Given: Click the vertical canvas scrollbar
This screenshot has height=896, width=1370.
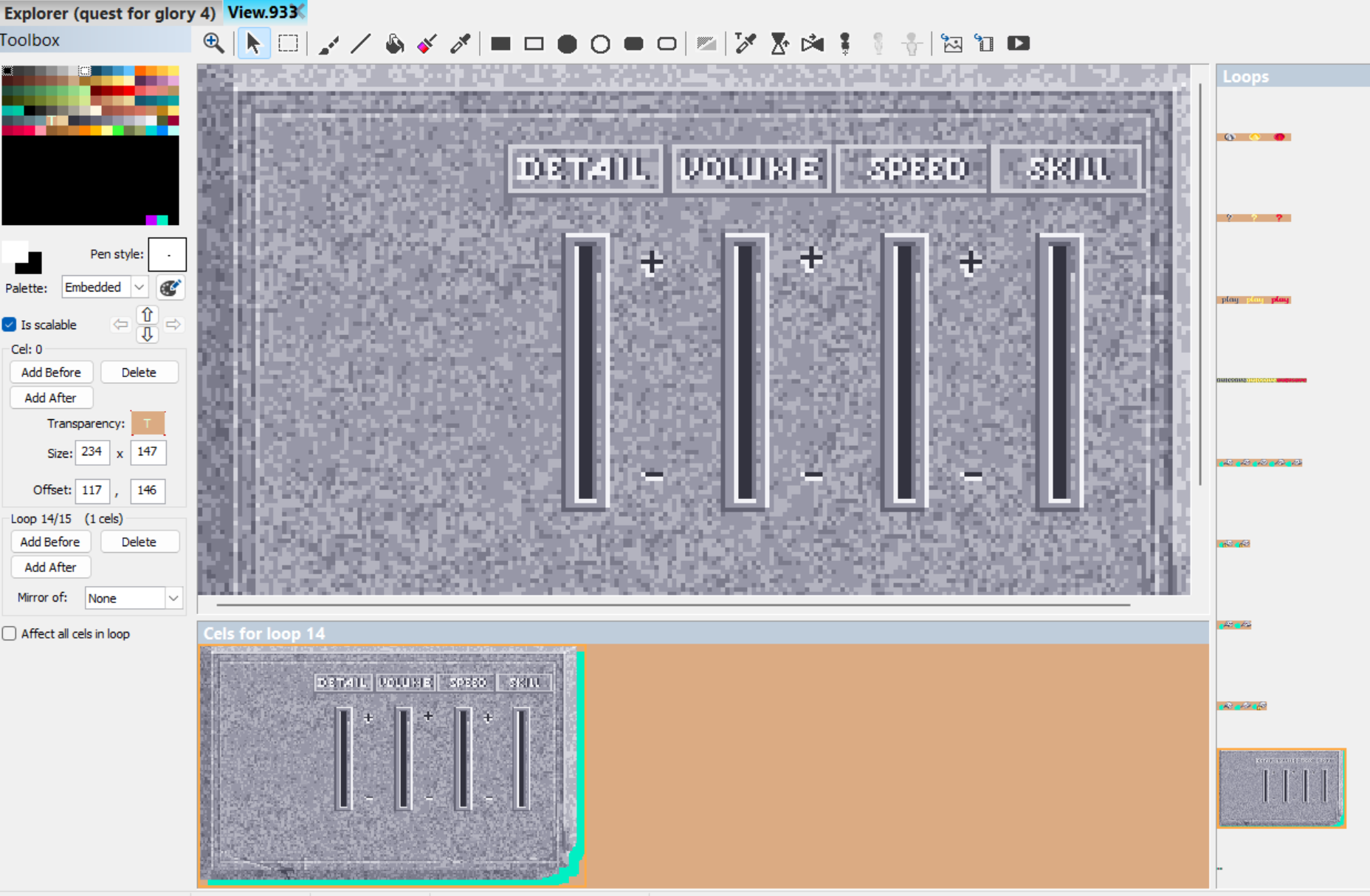Looking at the screenshot, I should (1200, 284).
